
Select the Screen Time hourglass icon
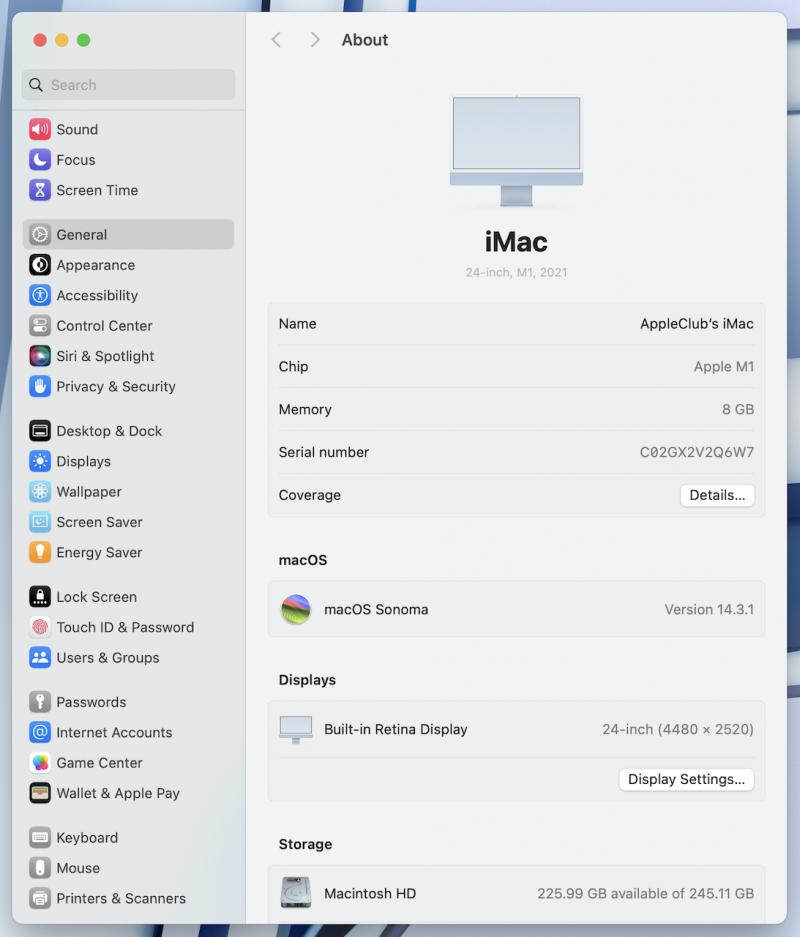pos(40,190)
